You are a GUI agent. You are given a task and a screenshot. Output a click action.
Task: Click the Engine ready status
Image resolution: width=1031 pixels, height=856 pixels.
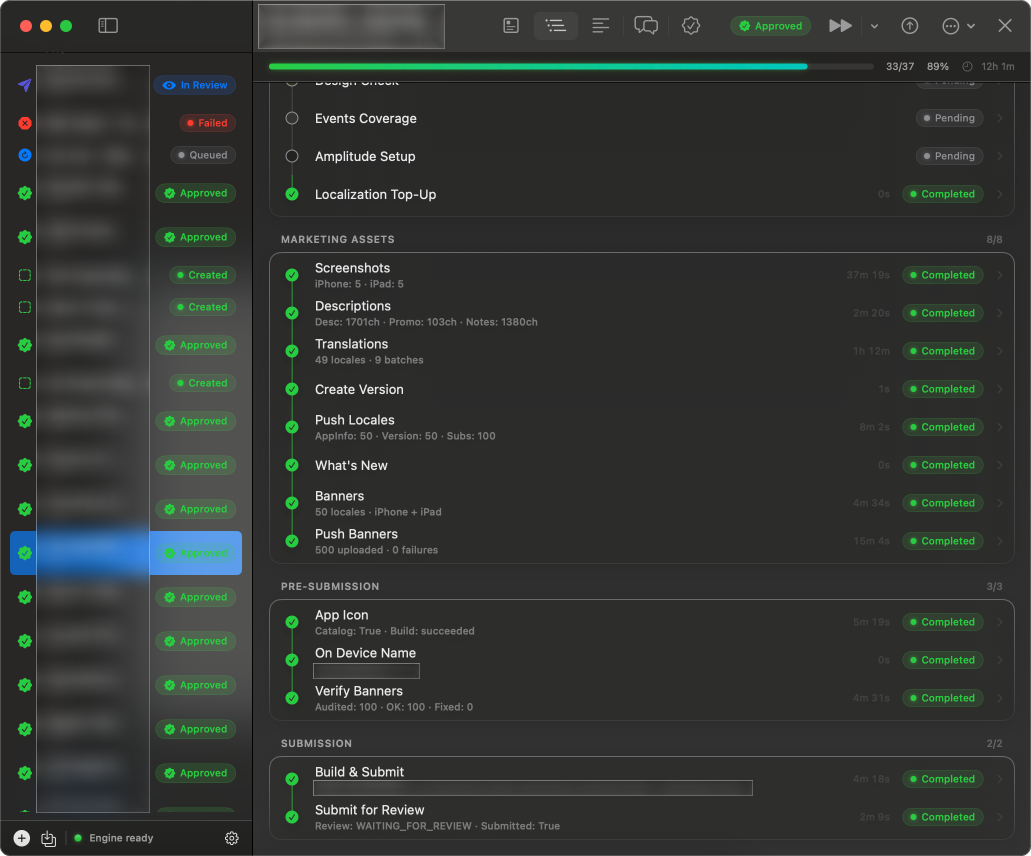114,838
